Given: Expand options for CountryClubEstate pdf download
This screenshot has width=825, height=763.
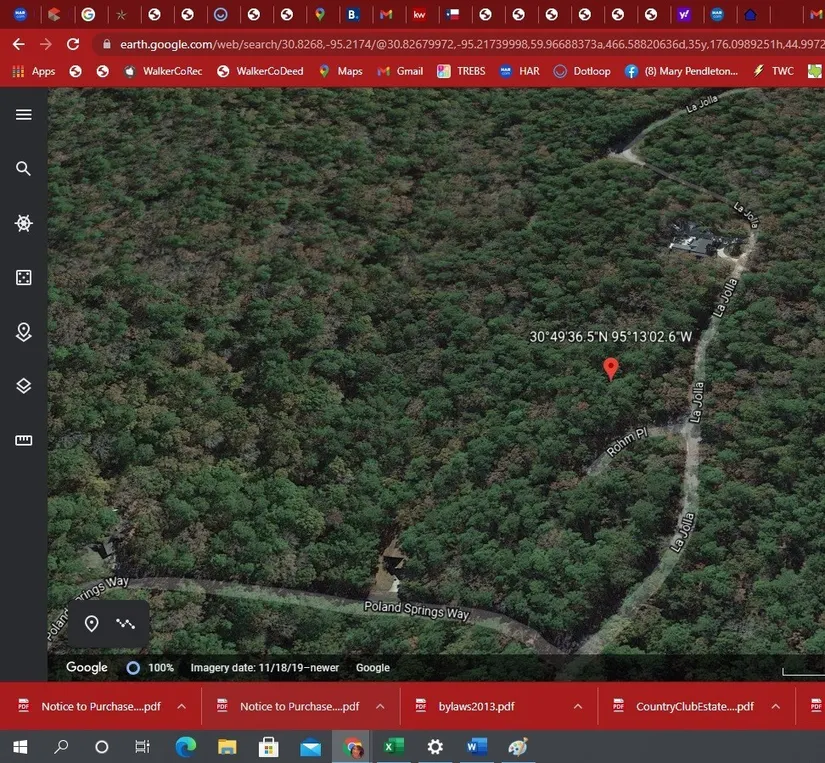Looking at the screenshot, I should click(775, 706).
